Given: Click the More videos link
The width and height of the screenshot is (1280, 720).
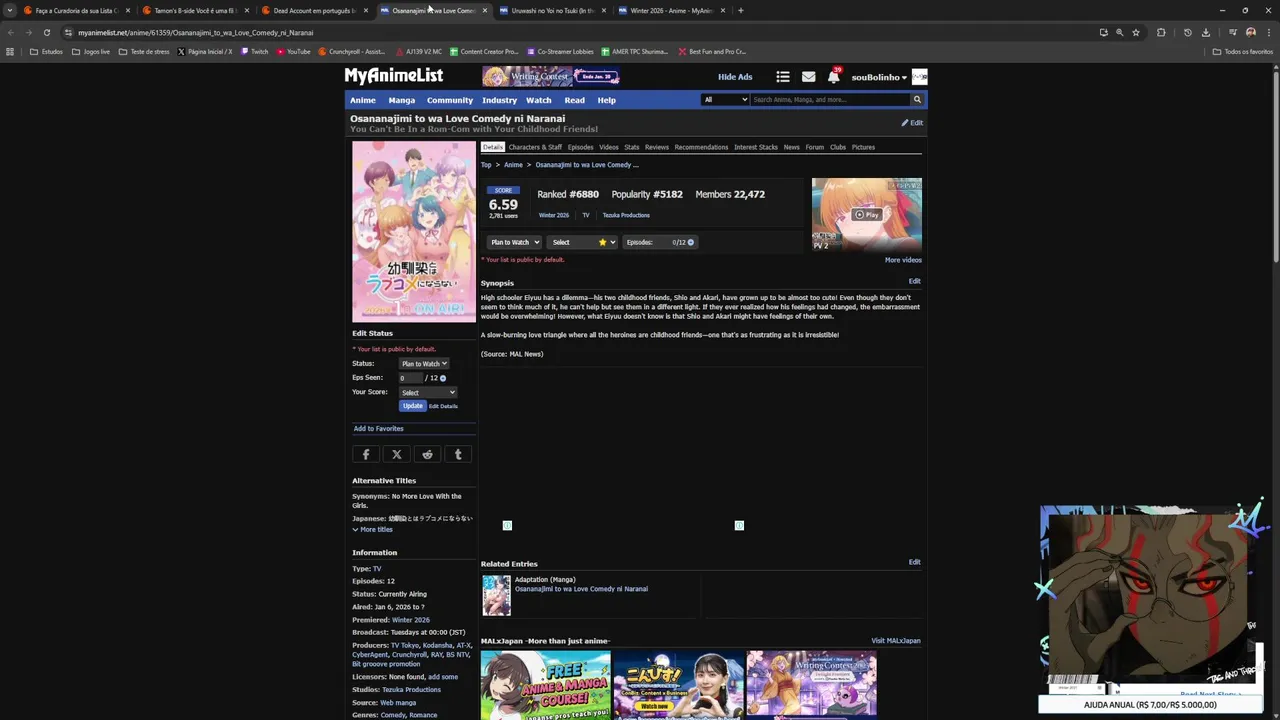Looking at the screenshot, I should pos(903,260).
